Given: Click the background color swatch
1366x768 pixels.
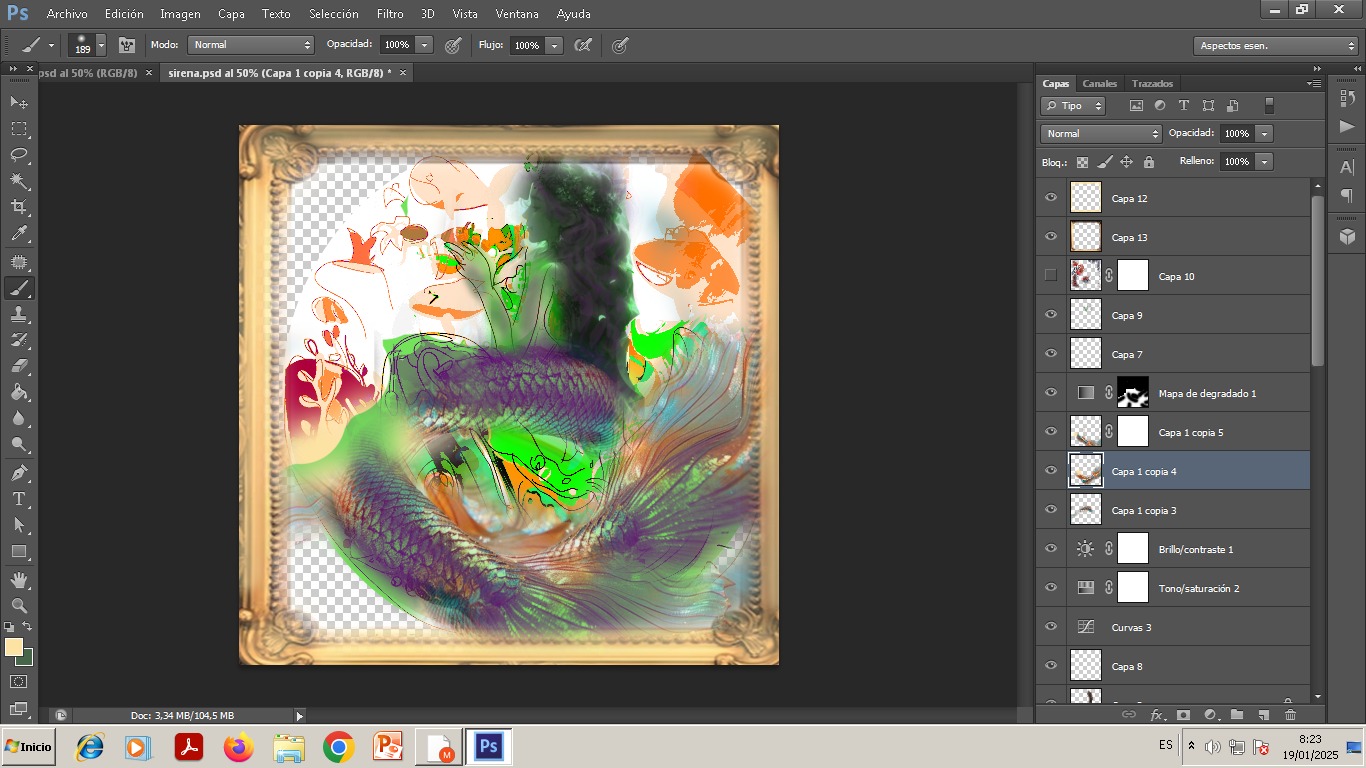Looking at the screenshot, I should coord(26,658).
